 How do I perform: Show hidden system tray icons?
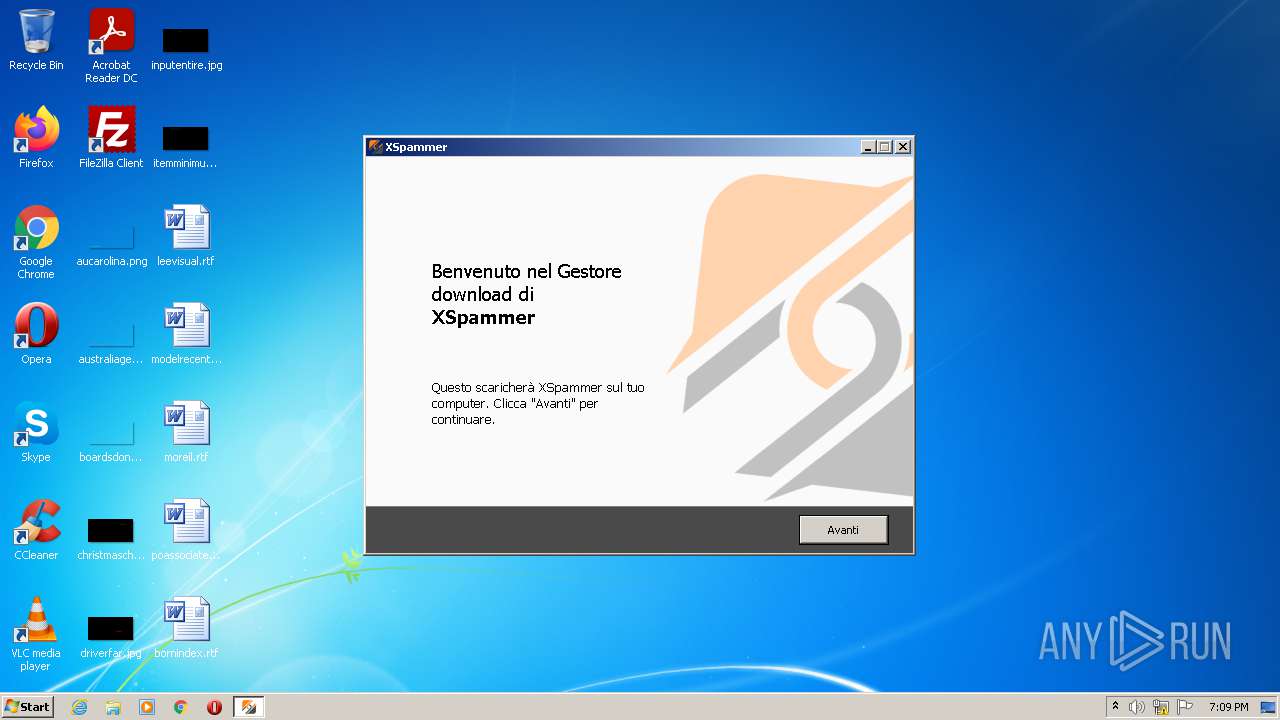point(1115,707)
